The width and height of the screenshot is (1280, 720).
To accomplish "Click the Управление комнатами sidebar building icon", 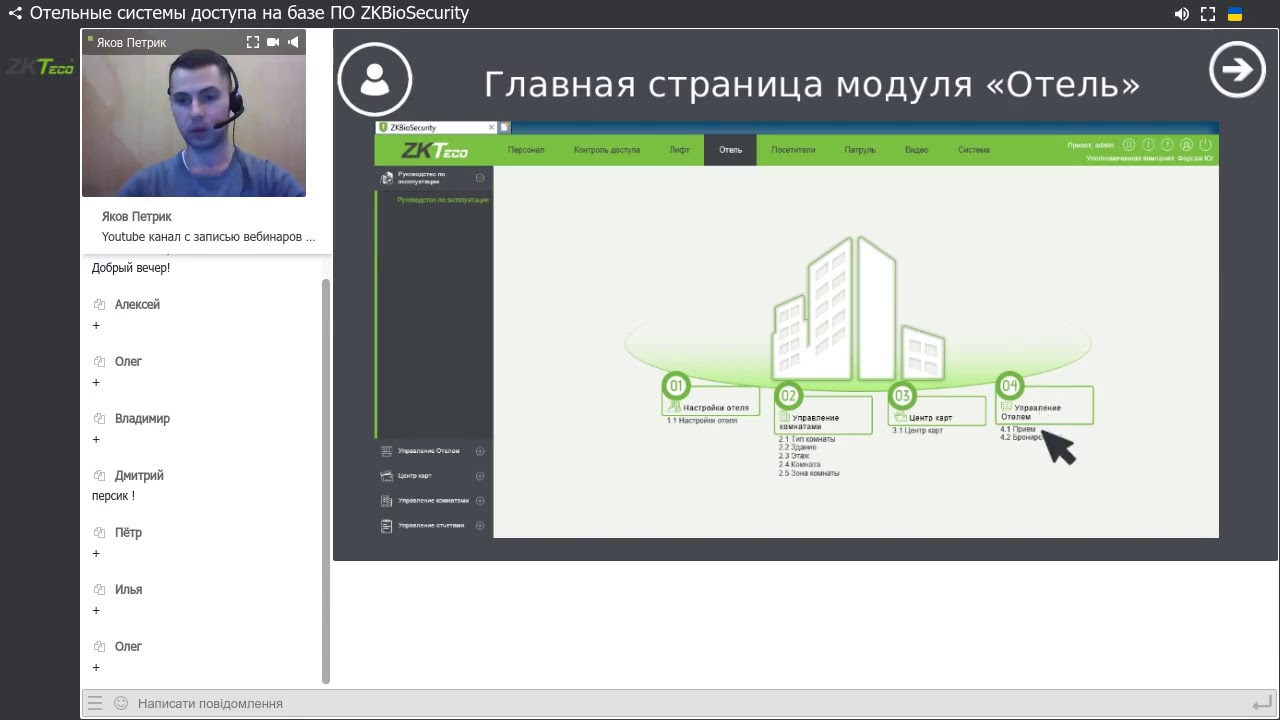I will (x=387, y=501).
